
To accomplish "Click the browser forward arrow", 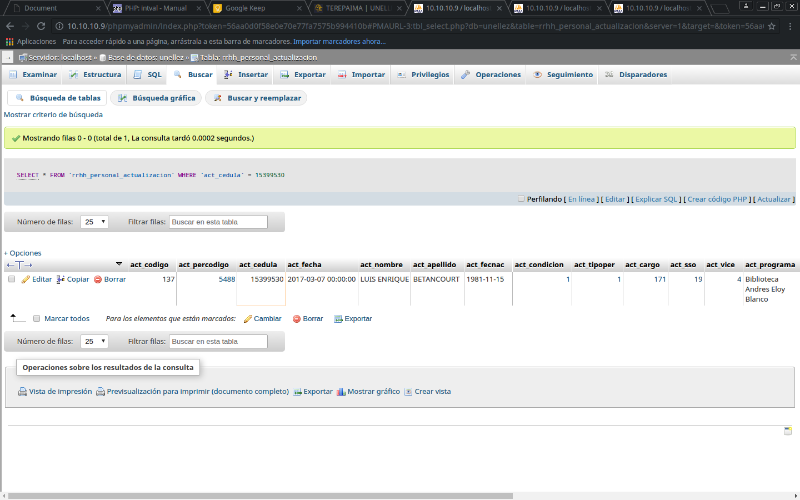I will [26, 26].
